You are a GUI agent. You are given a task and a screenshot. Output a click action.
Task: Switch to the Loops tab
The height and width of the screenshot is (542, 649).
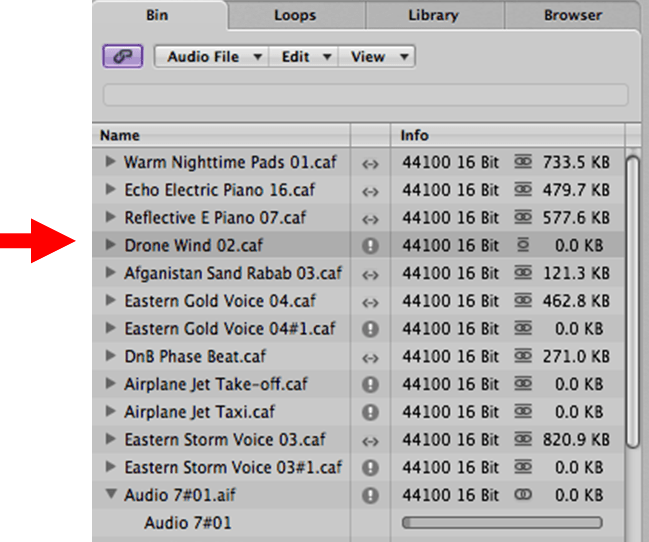coord(295,15)
